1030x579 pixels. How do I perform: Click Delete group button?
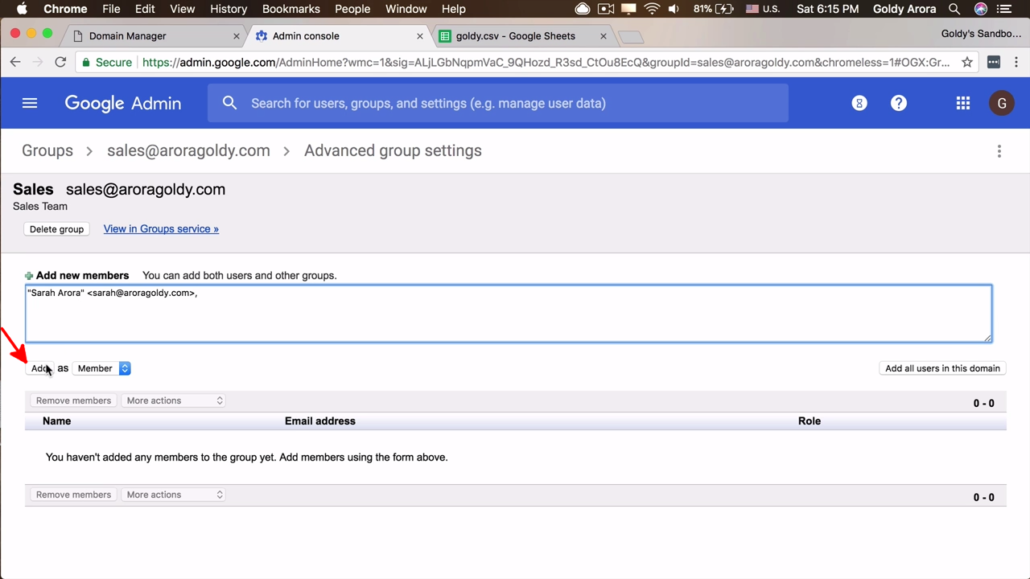click(56, 229)
